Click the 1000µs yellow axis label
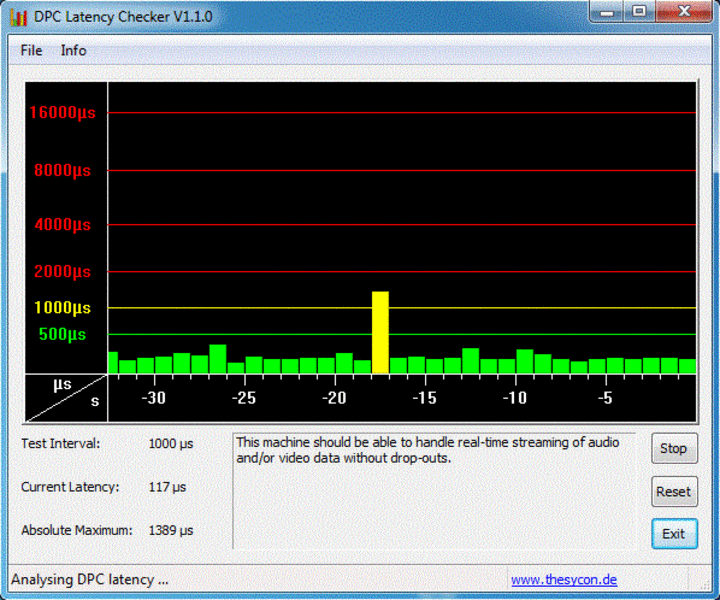Image resolution: width=720 pixels, height=600 pixels. [x=62, y=308]
